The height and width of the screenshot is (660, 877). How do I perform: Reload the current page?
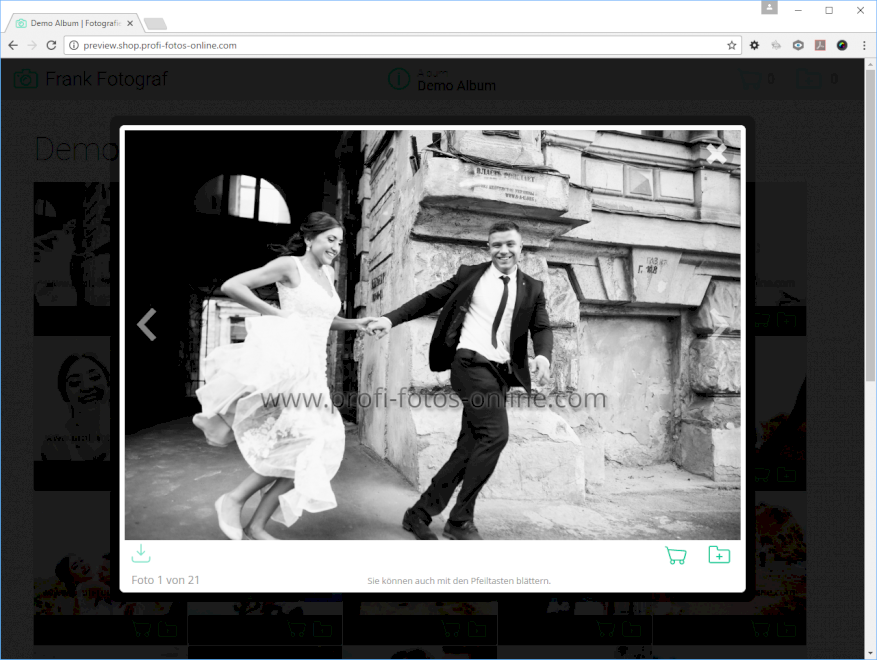(51, 45)
